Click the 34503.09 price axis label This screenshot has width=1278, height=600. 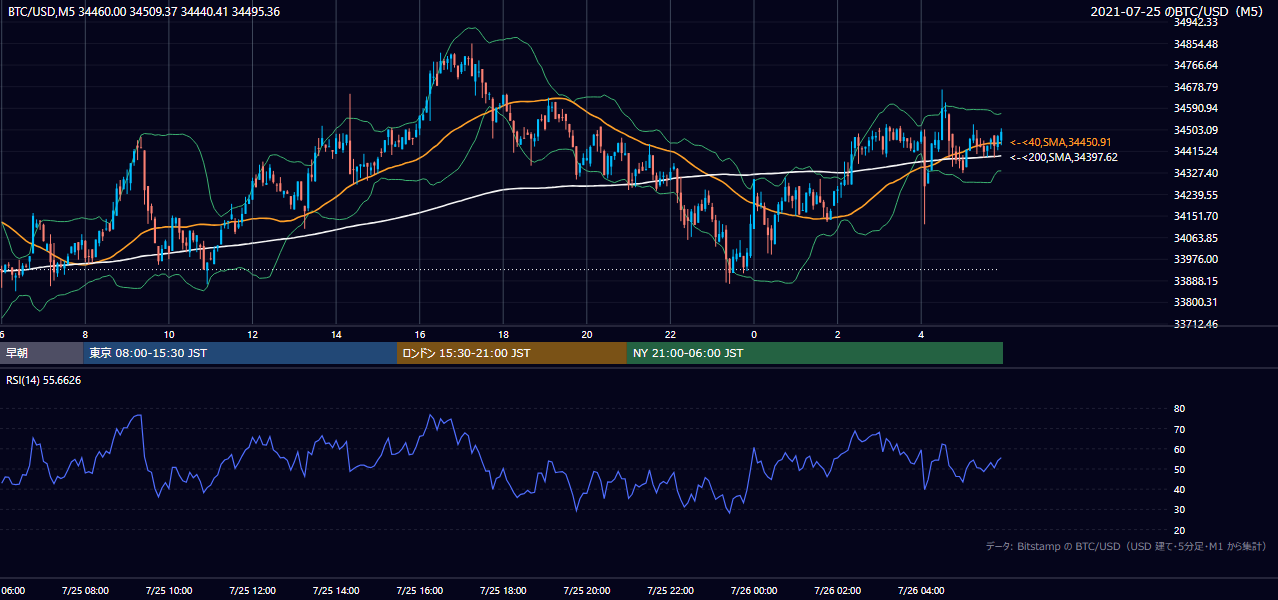point(1195,130)
